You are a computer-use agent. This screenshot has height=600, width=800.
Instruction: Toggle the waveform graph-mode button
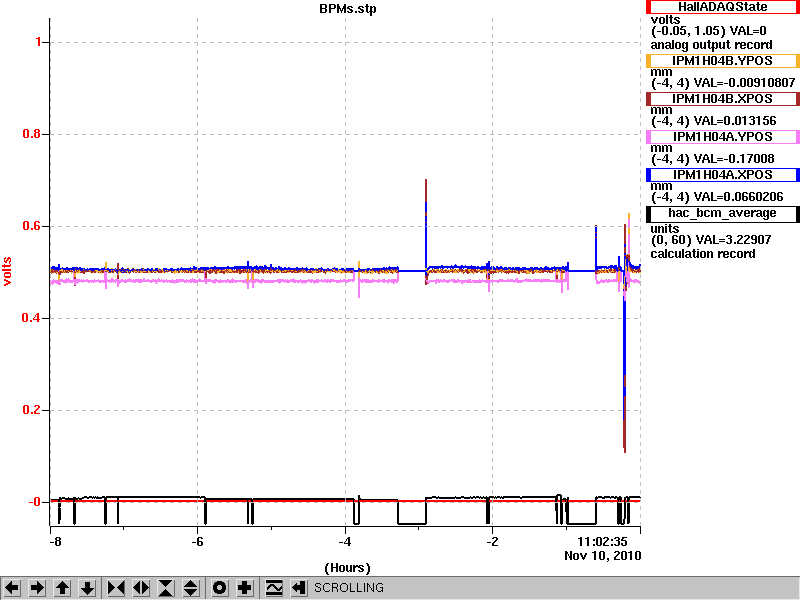click(274, 588)
